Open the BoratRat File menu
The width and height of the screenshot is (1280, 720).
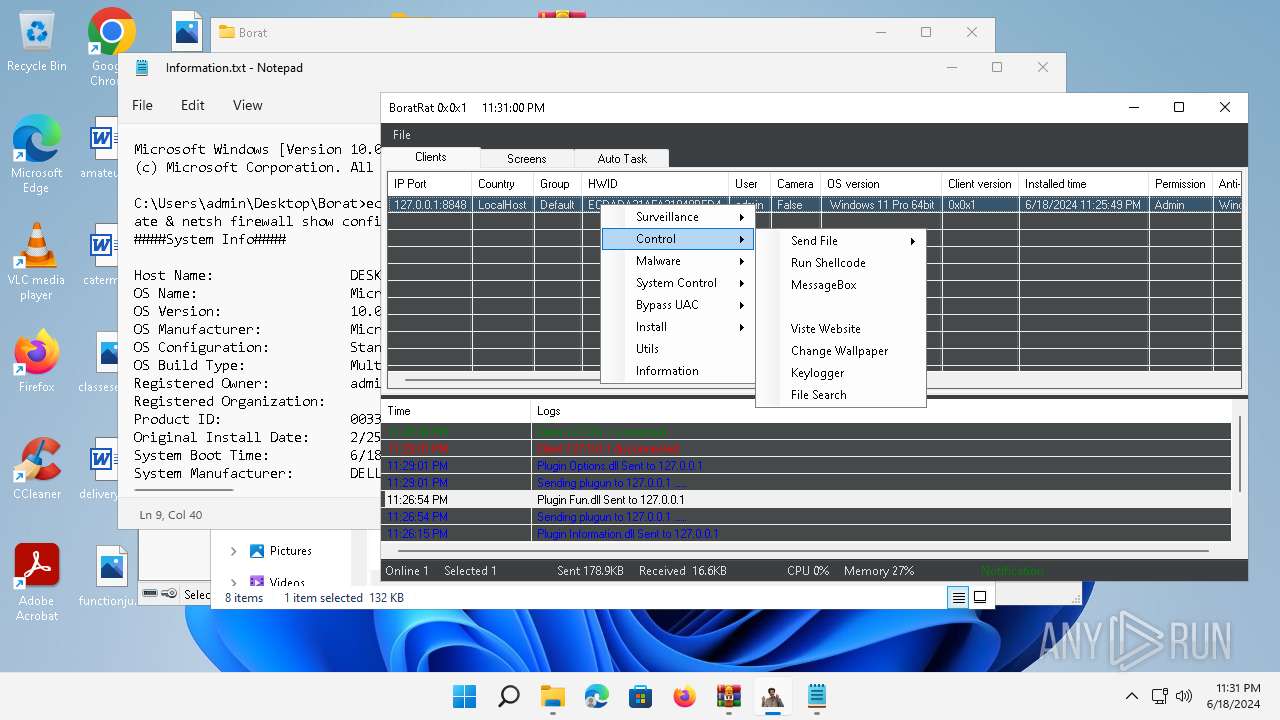(402, 135)
